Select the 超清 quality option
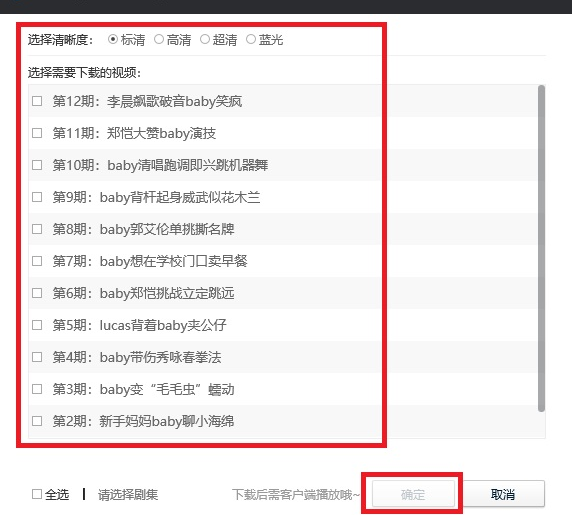The width and height of the screenshot is (572, 518). coord(205,39)
